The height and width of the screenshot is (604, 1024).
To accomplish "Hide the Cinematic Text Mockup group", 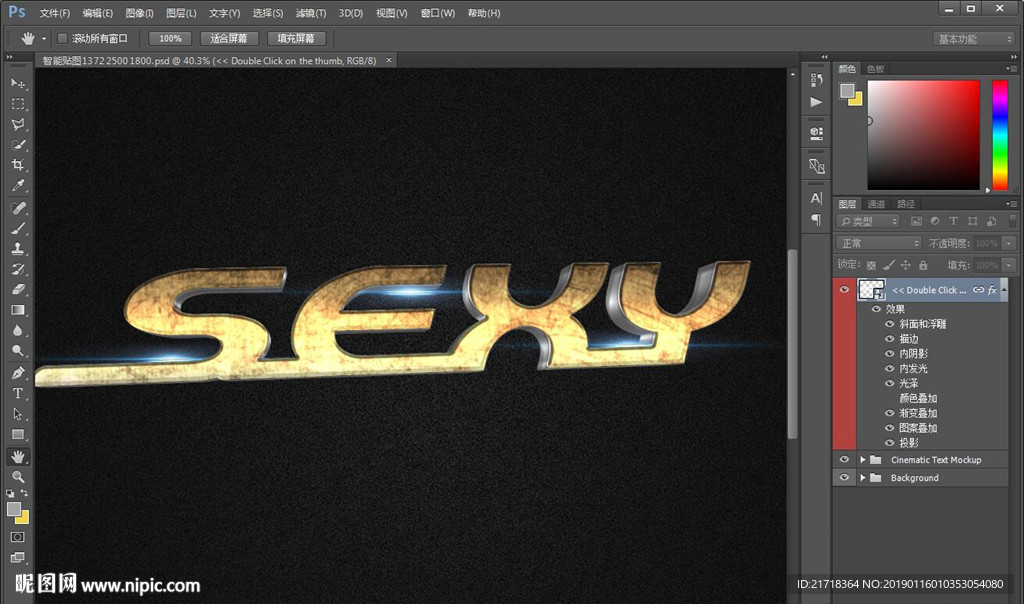I will (844, 460).
